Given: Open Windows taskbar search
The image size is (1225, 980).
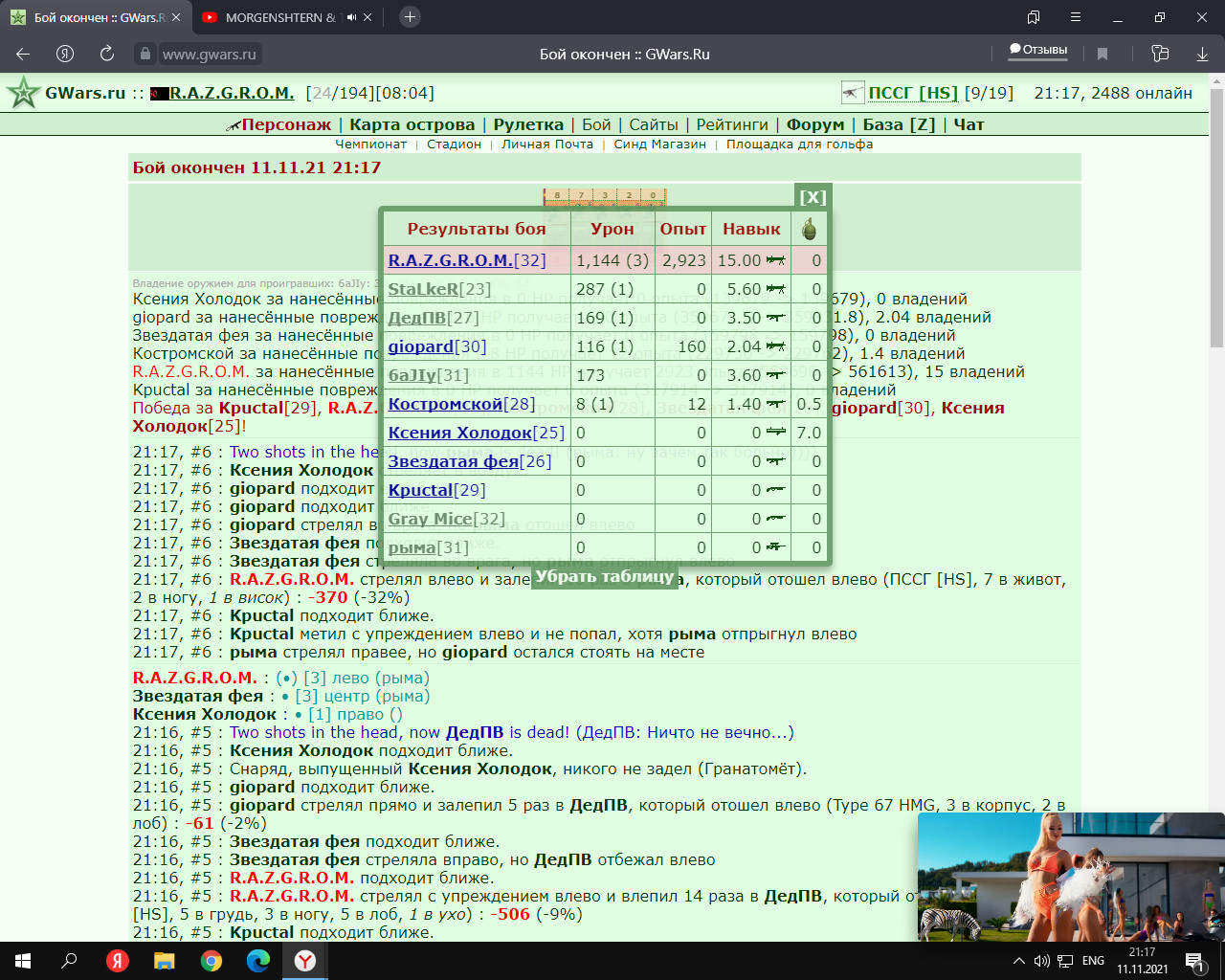Looking at the screenshot, I should [69, 961].
